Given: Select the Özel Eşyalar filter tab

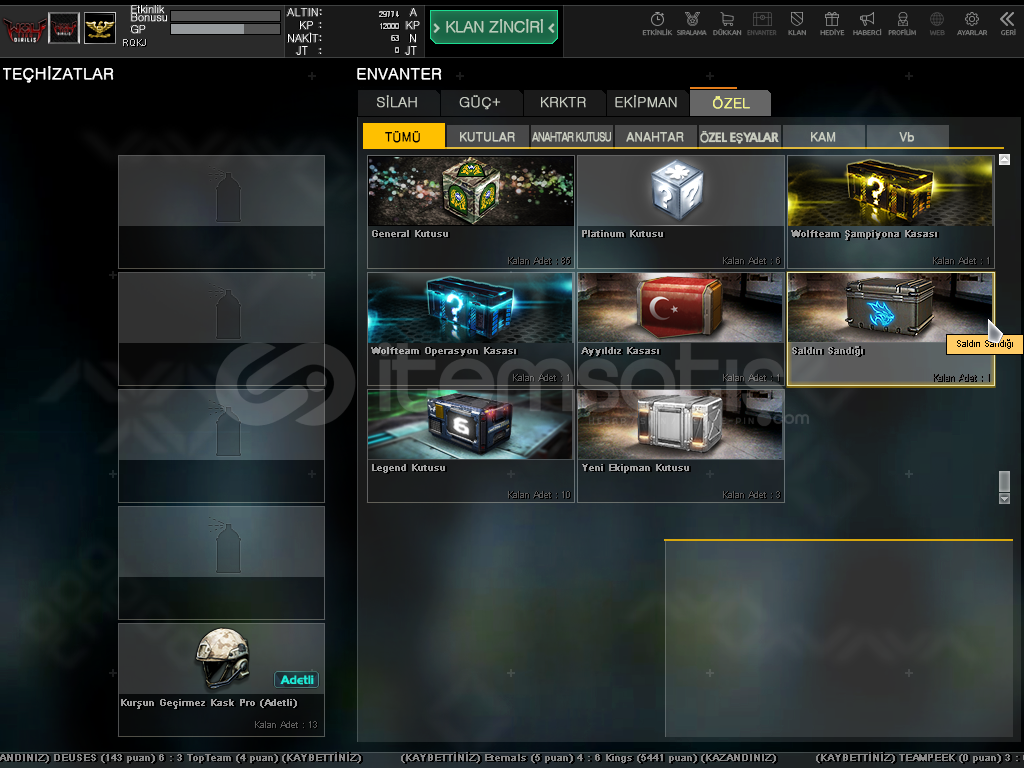Looking at the screenshot, I should (739, 136).
